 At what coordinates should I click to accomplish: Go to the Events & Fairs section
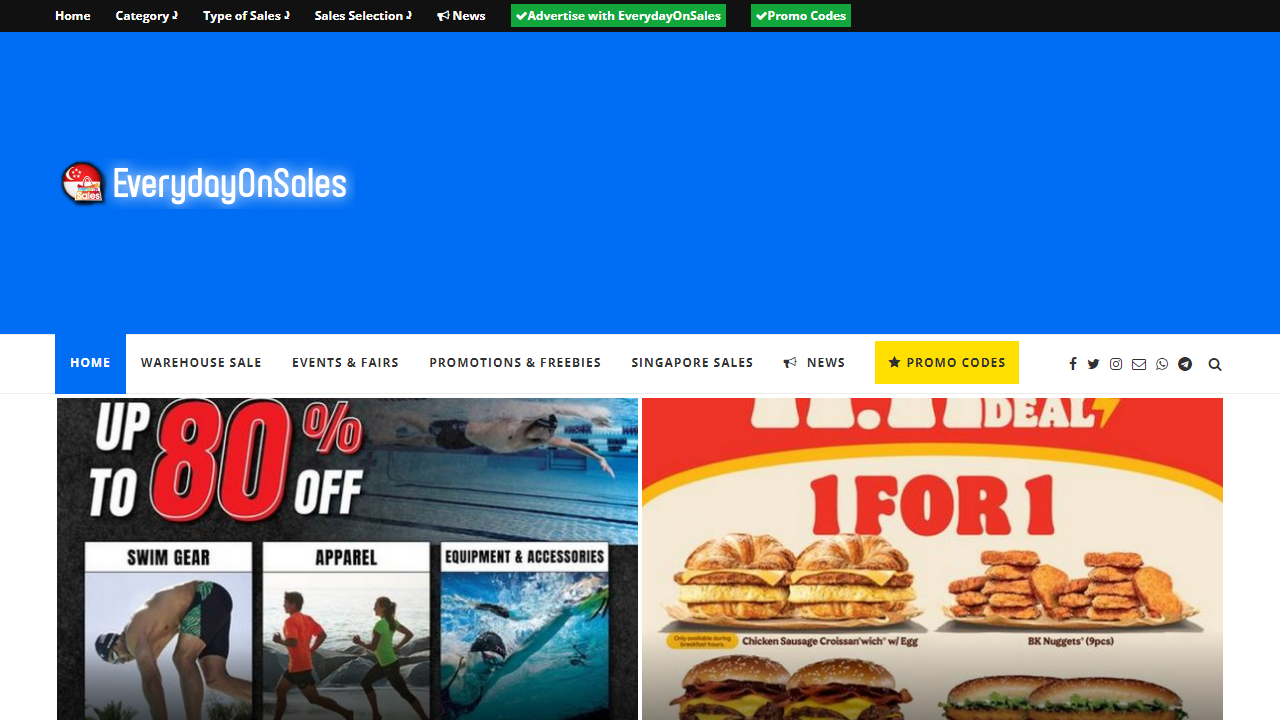pos(345,363)
